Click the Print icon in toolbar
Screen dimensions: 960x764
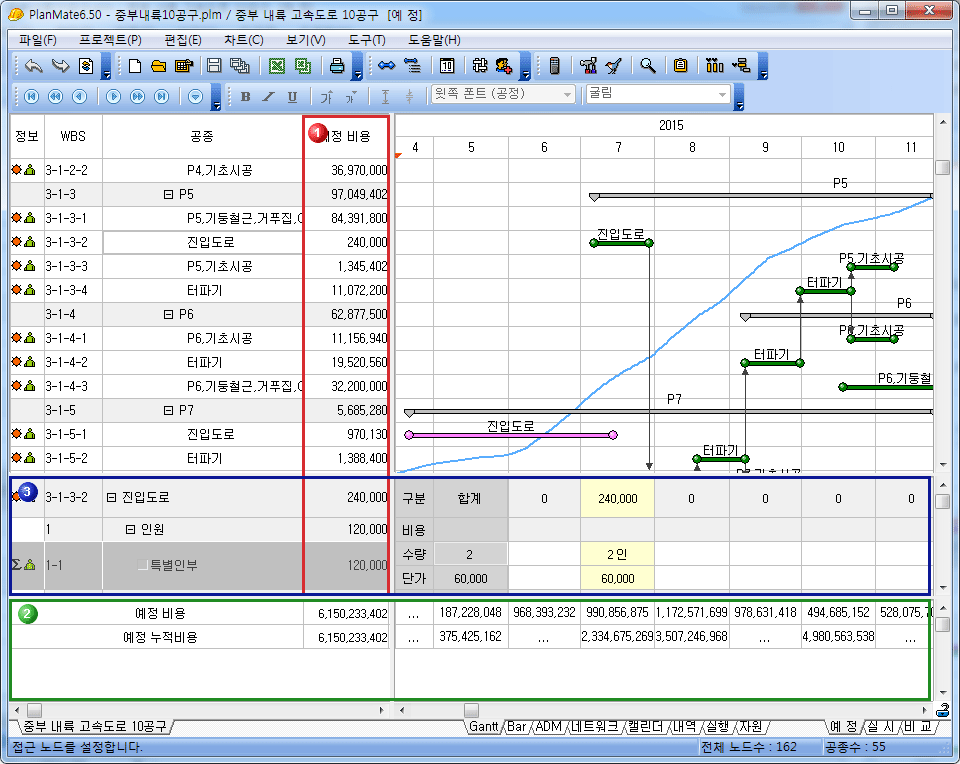pos(338,66)
